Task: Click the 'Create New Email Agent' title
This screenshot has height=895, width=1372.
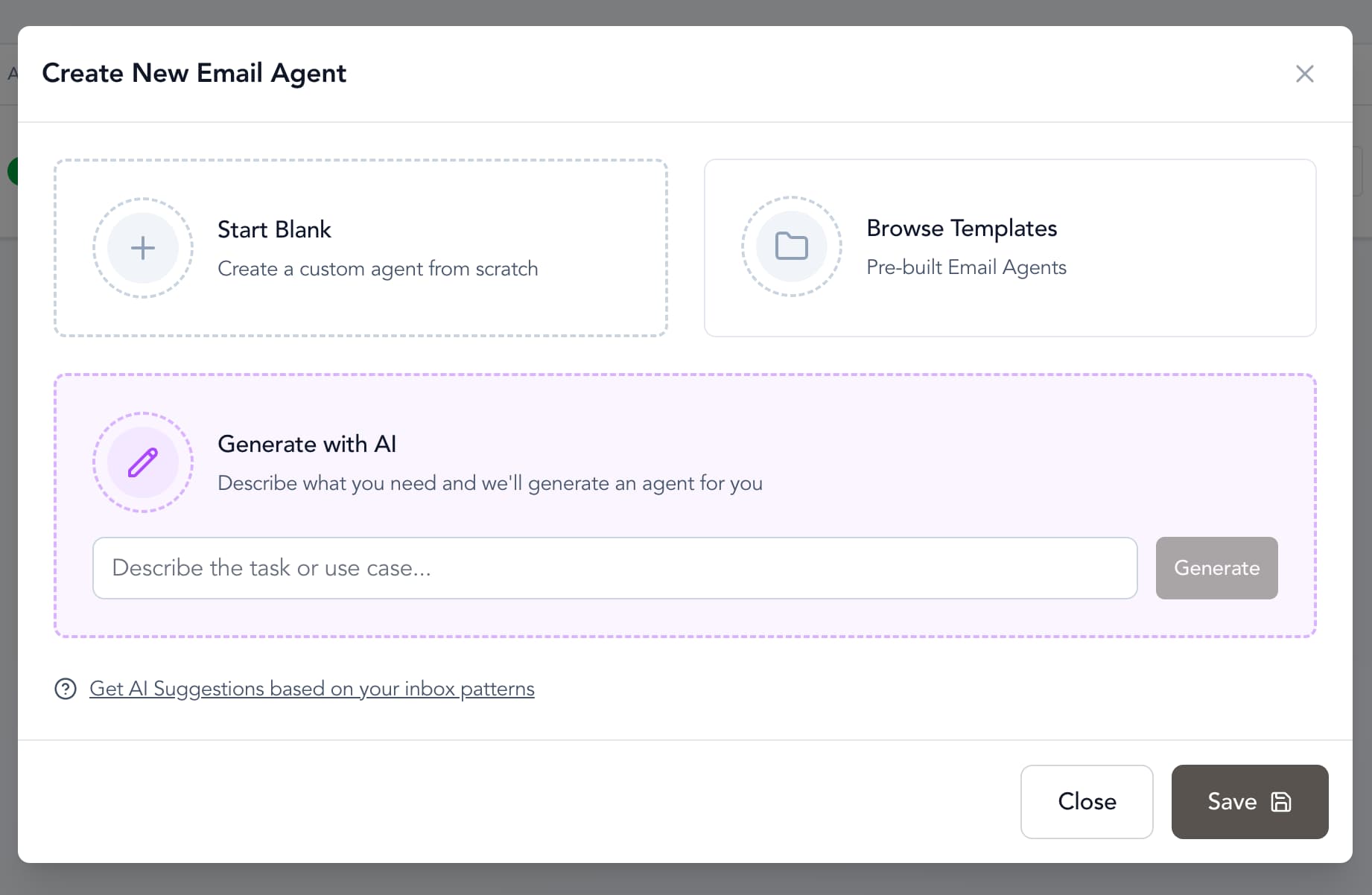Action: (x=194, y=73)
